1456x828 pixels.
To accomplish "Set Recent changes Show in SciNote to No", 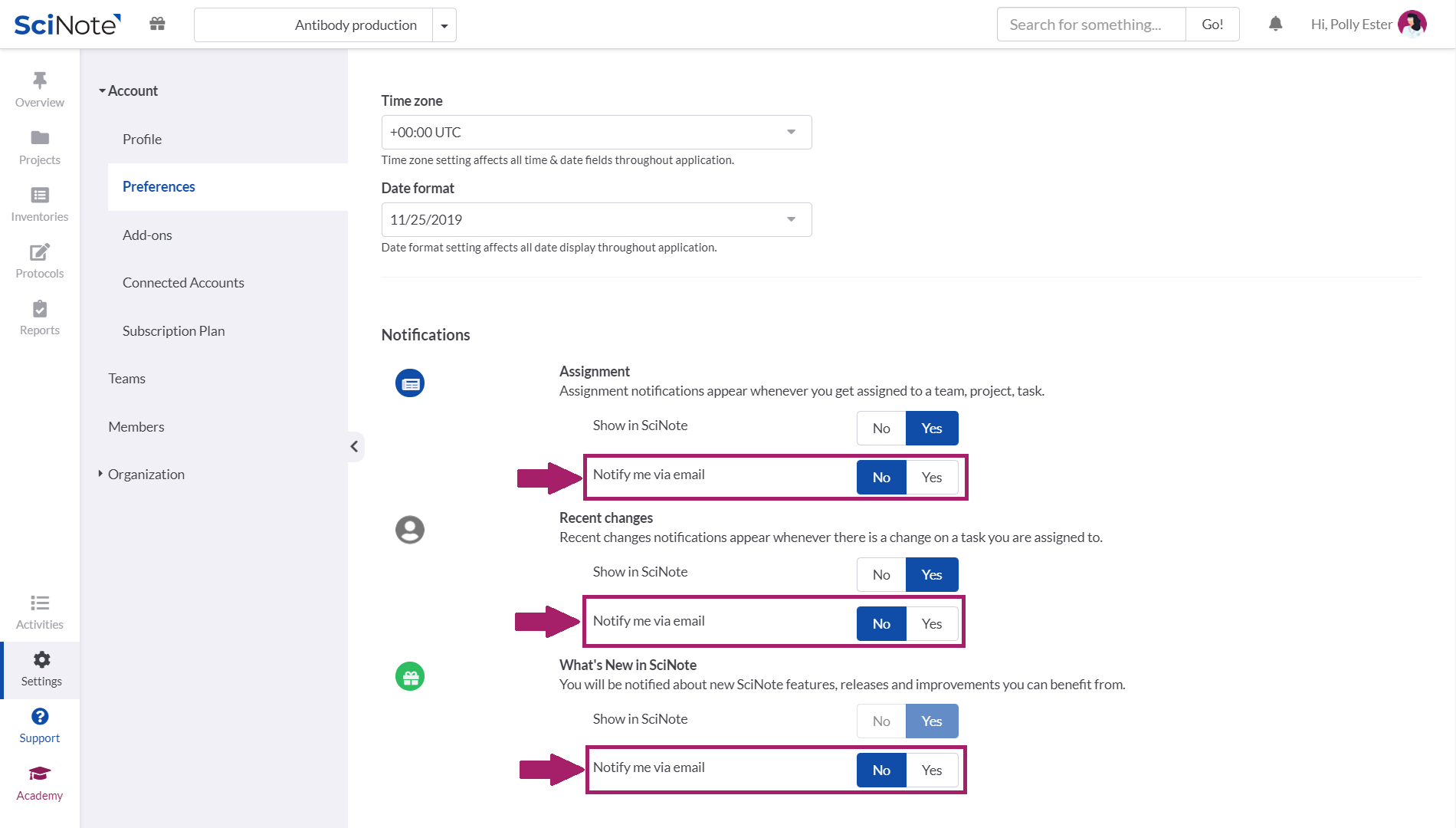I will point(881,574).
